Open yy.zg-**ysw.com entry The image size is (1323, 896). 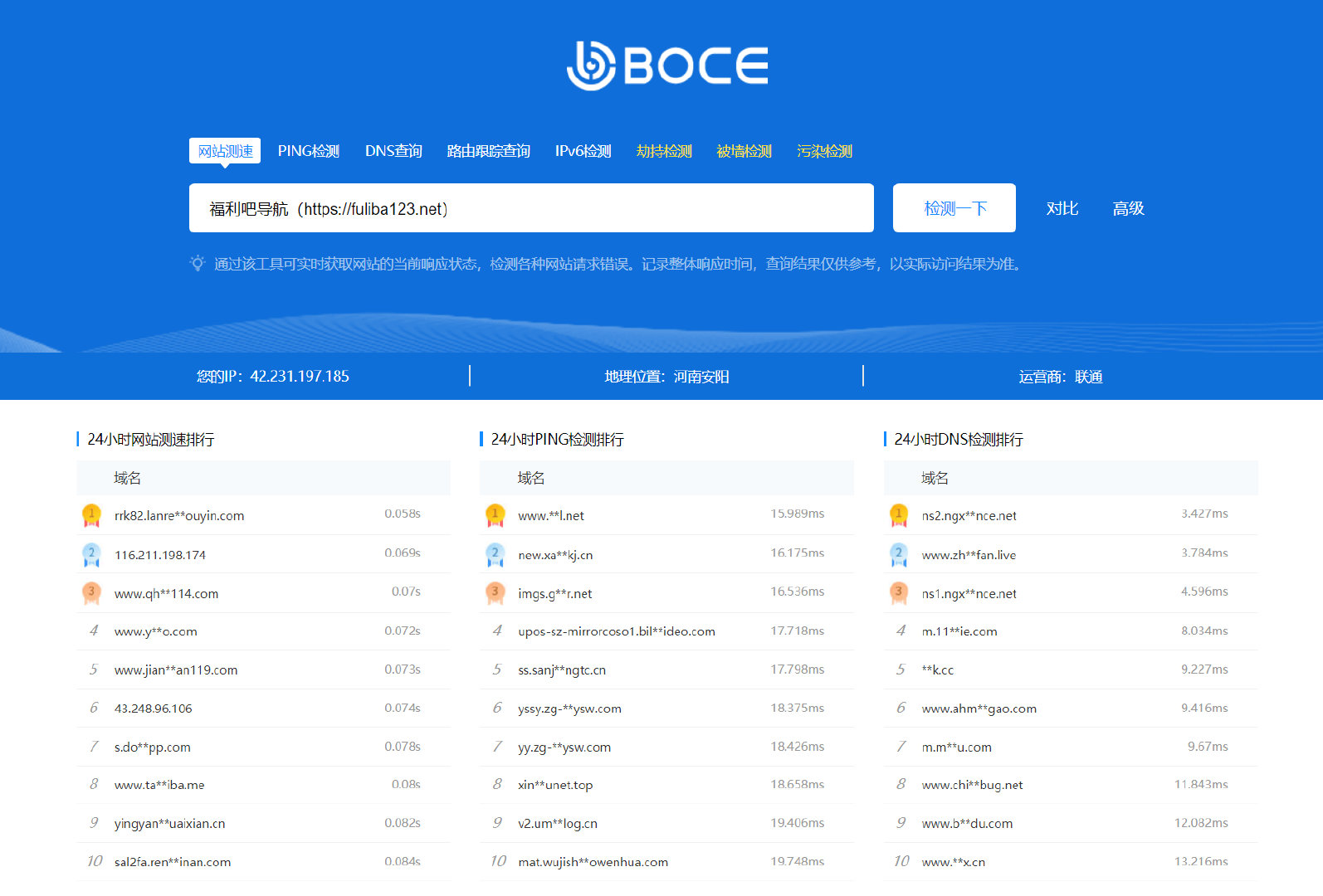point(564,747)
